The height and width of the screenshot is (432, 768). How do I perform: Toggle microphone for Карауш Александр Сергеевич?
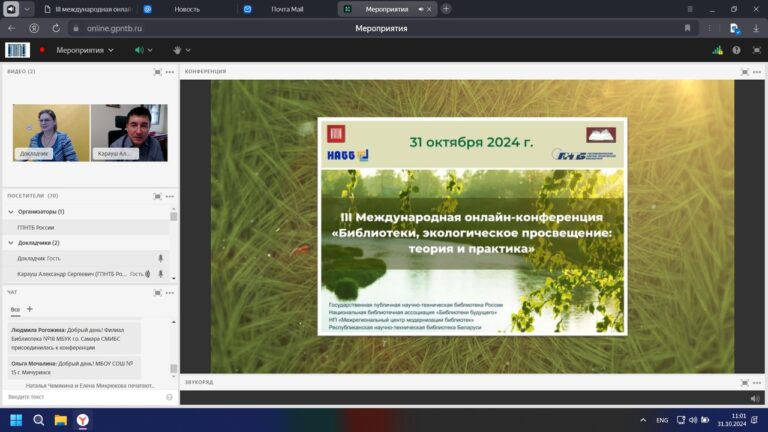[160, 274]
